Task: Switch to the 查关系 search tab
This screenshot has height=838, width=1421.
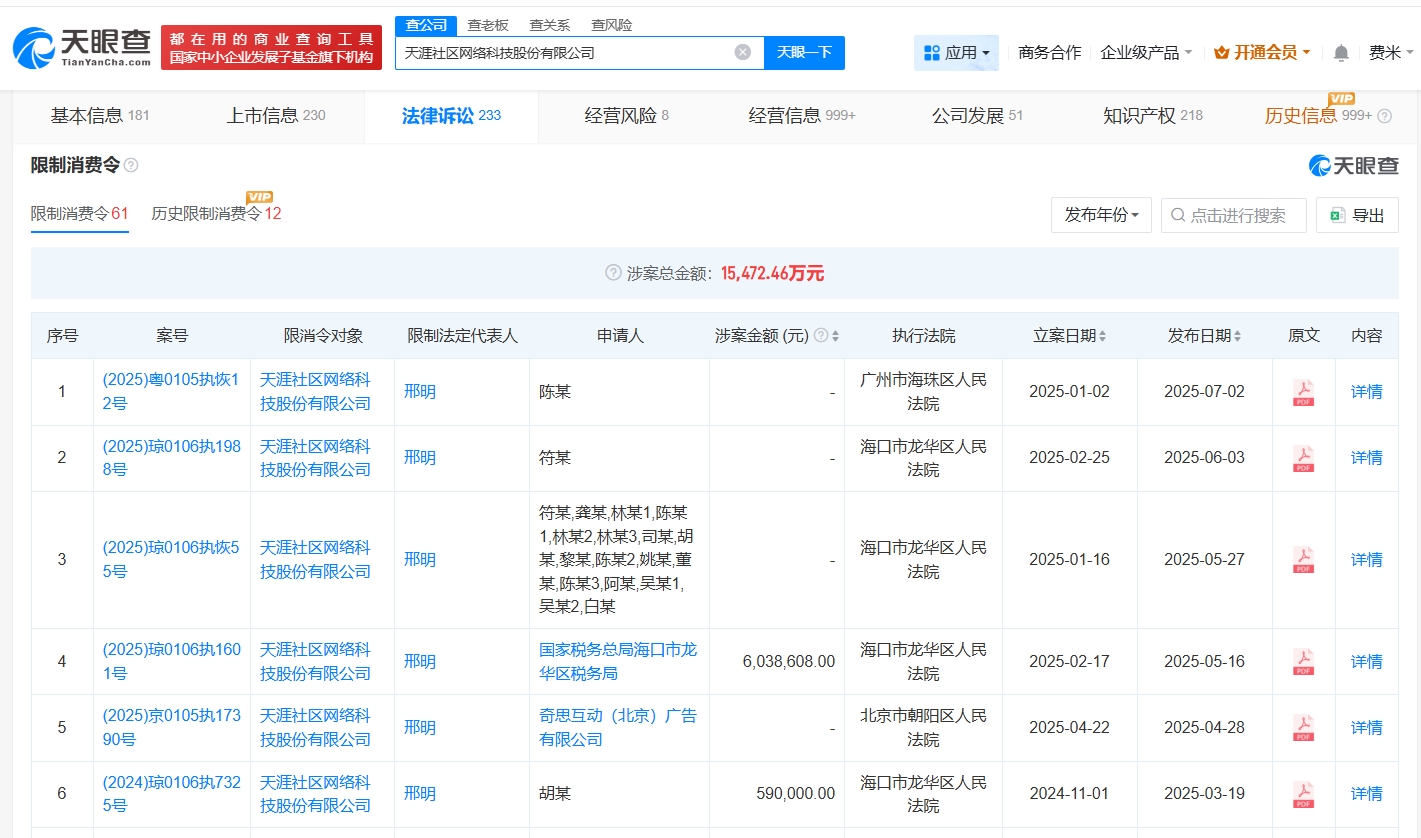Action: [550, 25]
